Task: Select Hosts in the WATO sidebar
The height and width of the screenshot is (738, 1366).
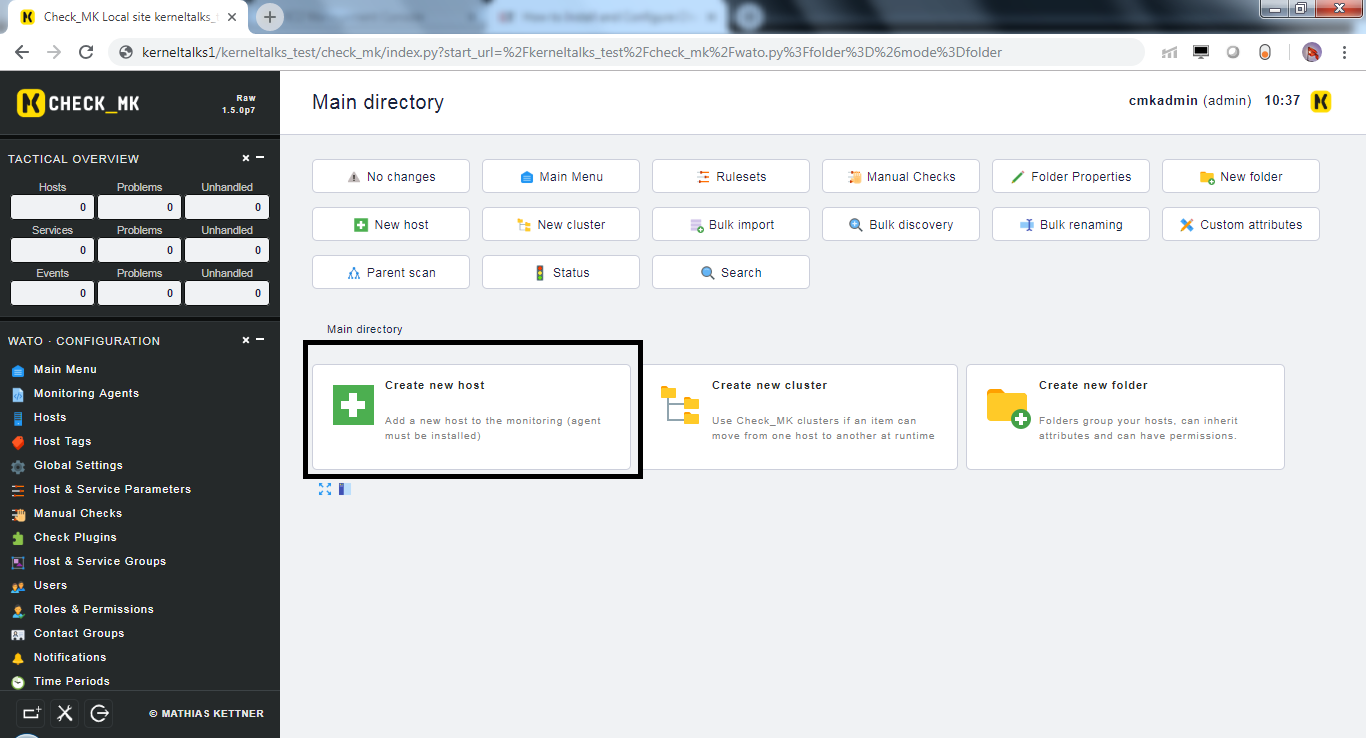Action: pyautogui.click(x=48, y=417)
